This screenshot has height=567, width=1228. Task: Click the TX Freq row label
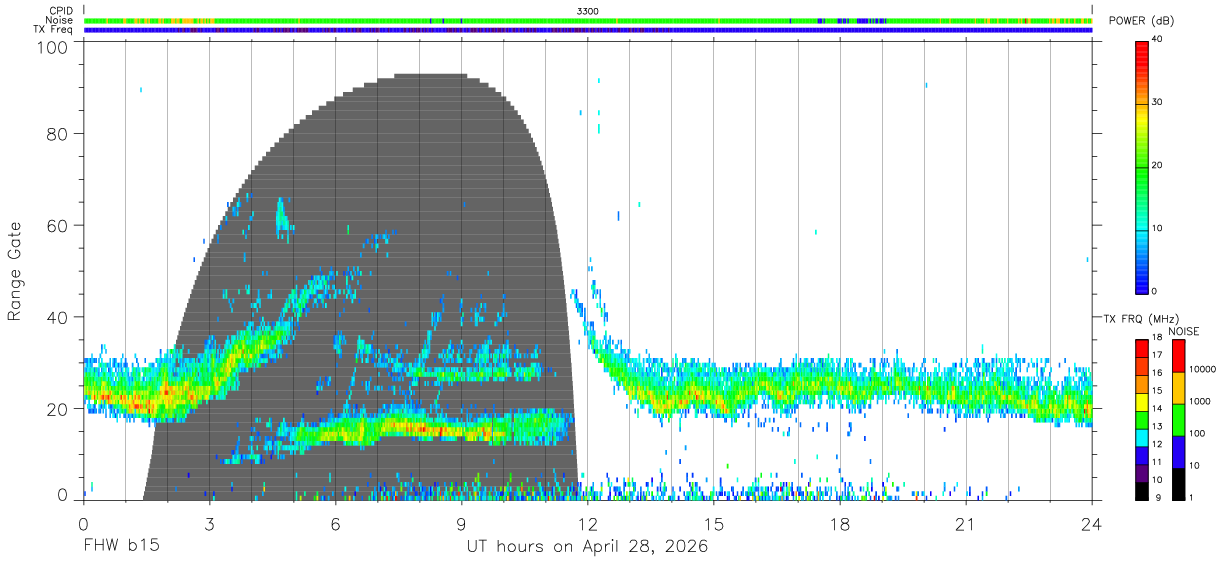54,30
